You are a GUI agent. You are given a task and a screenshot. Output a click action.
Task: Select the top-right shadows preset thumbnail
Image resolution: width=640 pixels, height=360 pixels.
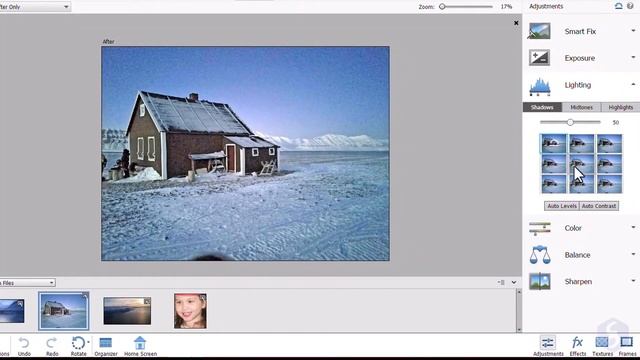pyautogui.click(x=609, y=144)
